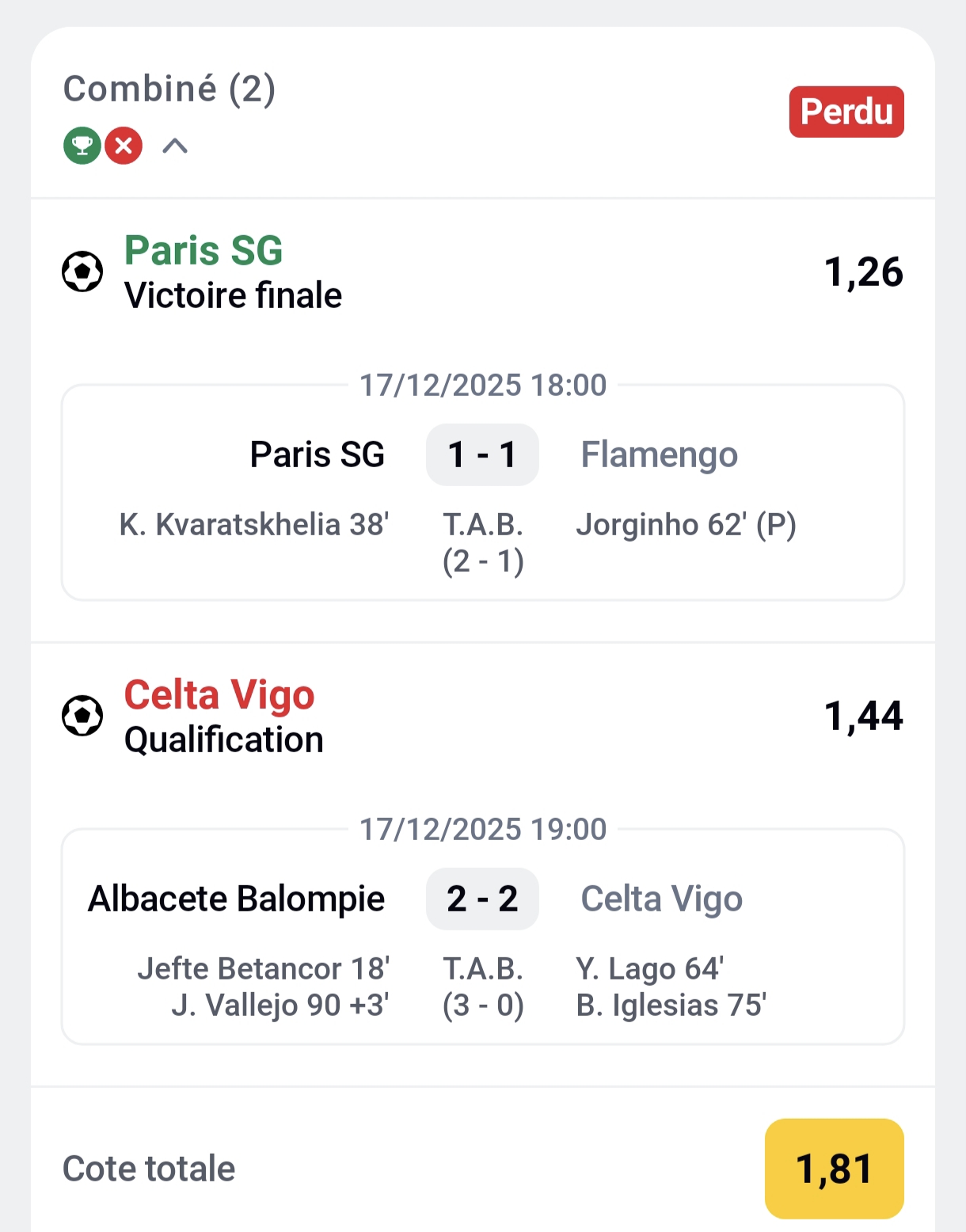
Task: Select the Perdu status badge
Action: point(846,112)
